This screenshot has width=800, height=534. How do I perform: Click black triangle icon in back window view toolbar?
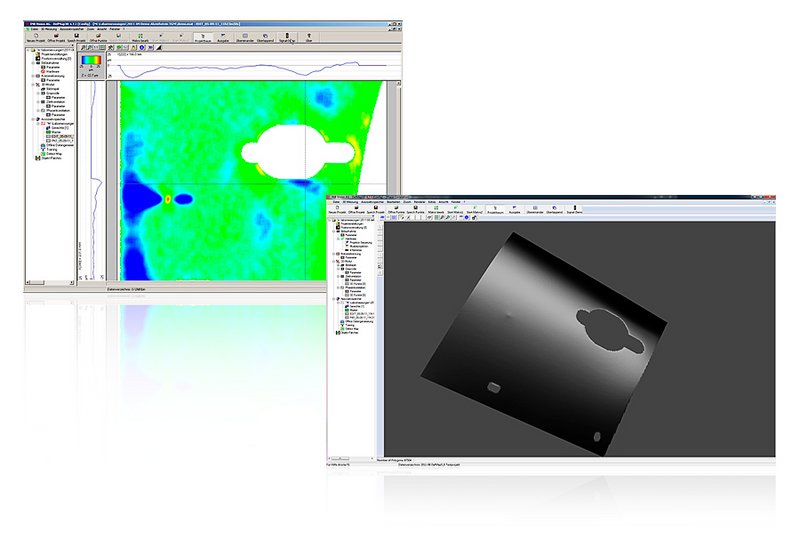pos(159,47)
